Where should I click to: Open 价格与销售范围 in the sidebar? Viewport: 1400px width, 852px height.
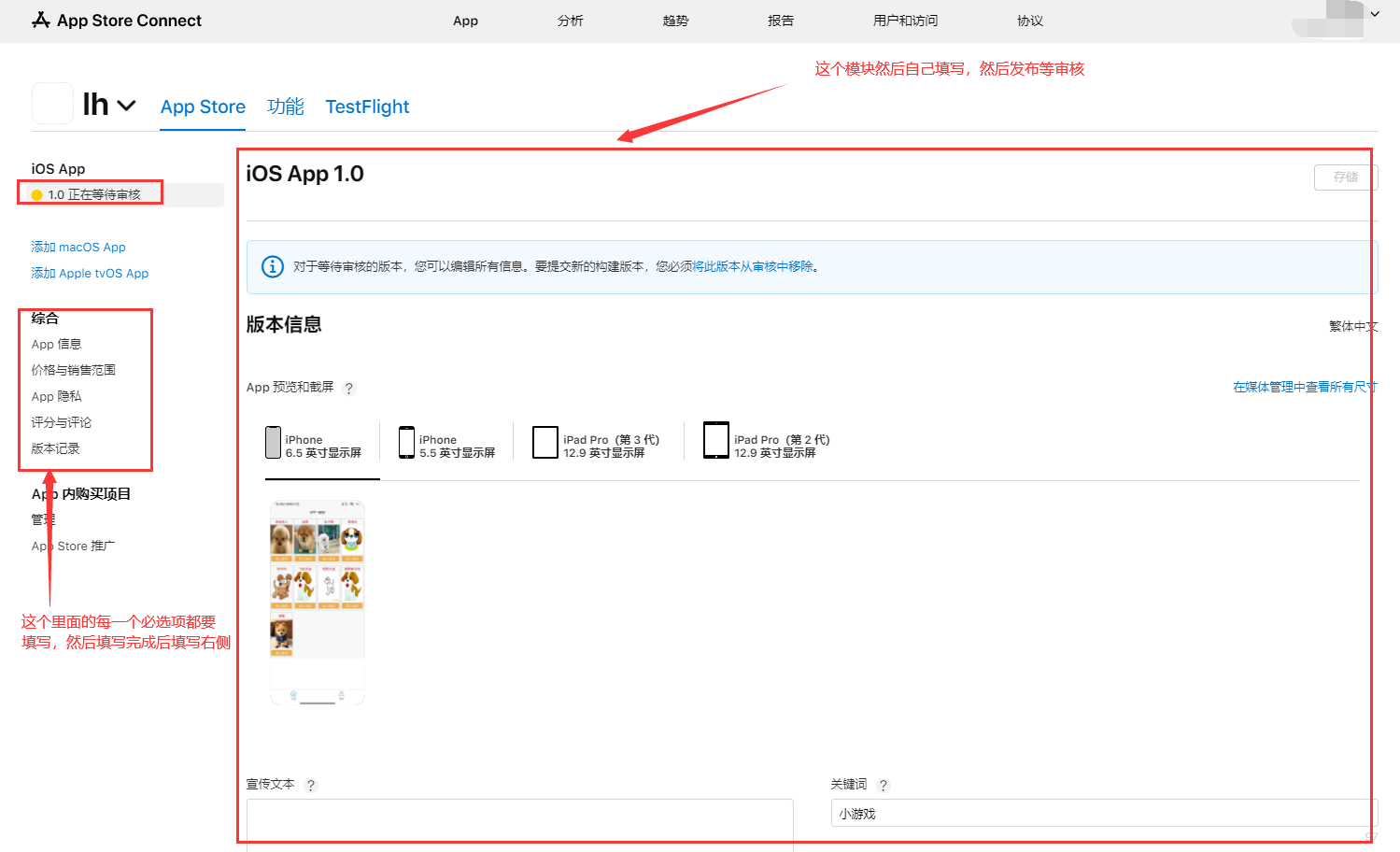pos(74,370)
